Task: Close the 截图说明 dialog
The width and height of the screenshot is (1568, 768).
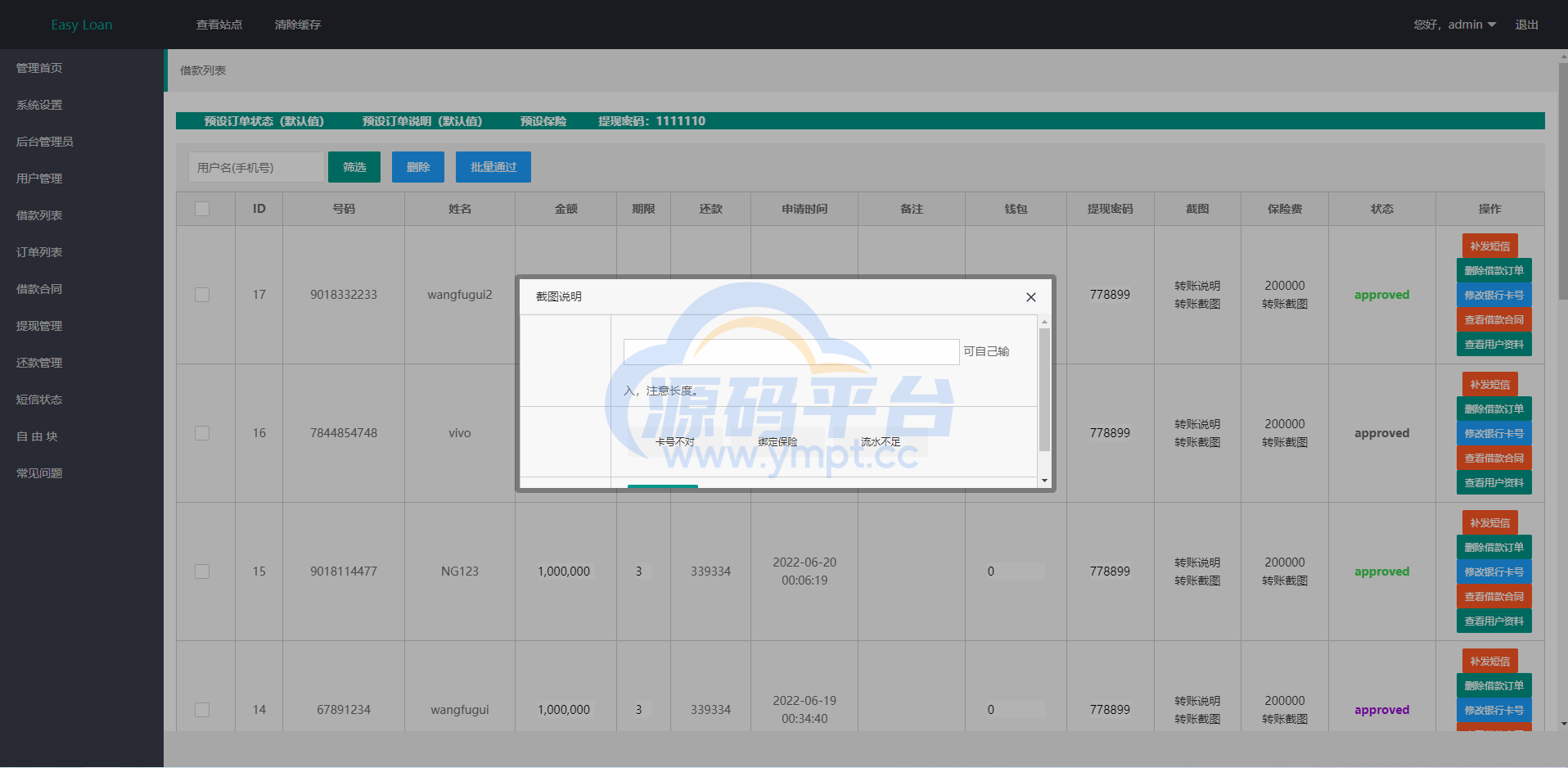Action: coord(1031,297)
